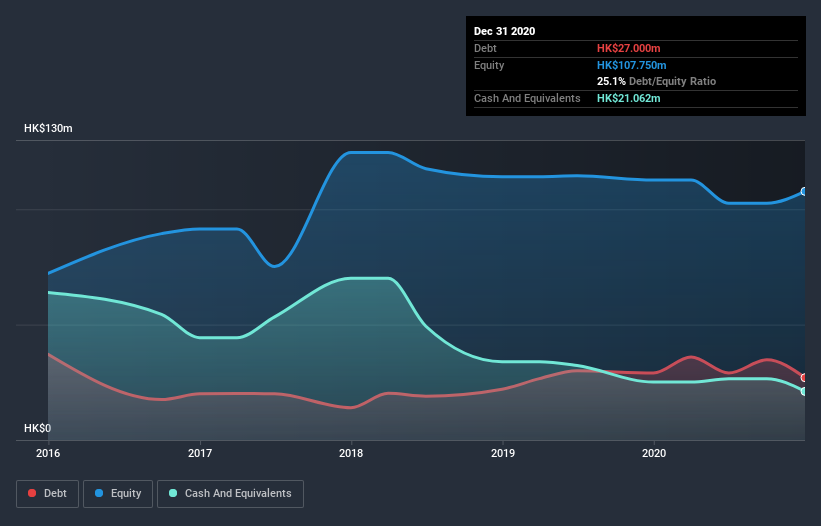Select the teal Cash endpoint marker
Screen dimensions: 821x526
[804, 391]
